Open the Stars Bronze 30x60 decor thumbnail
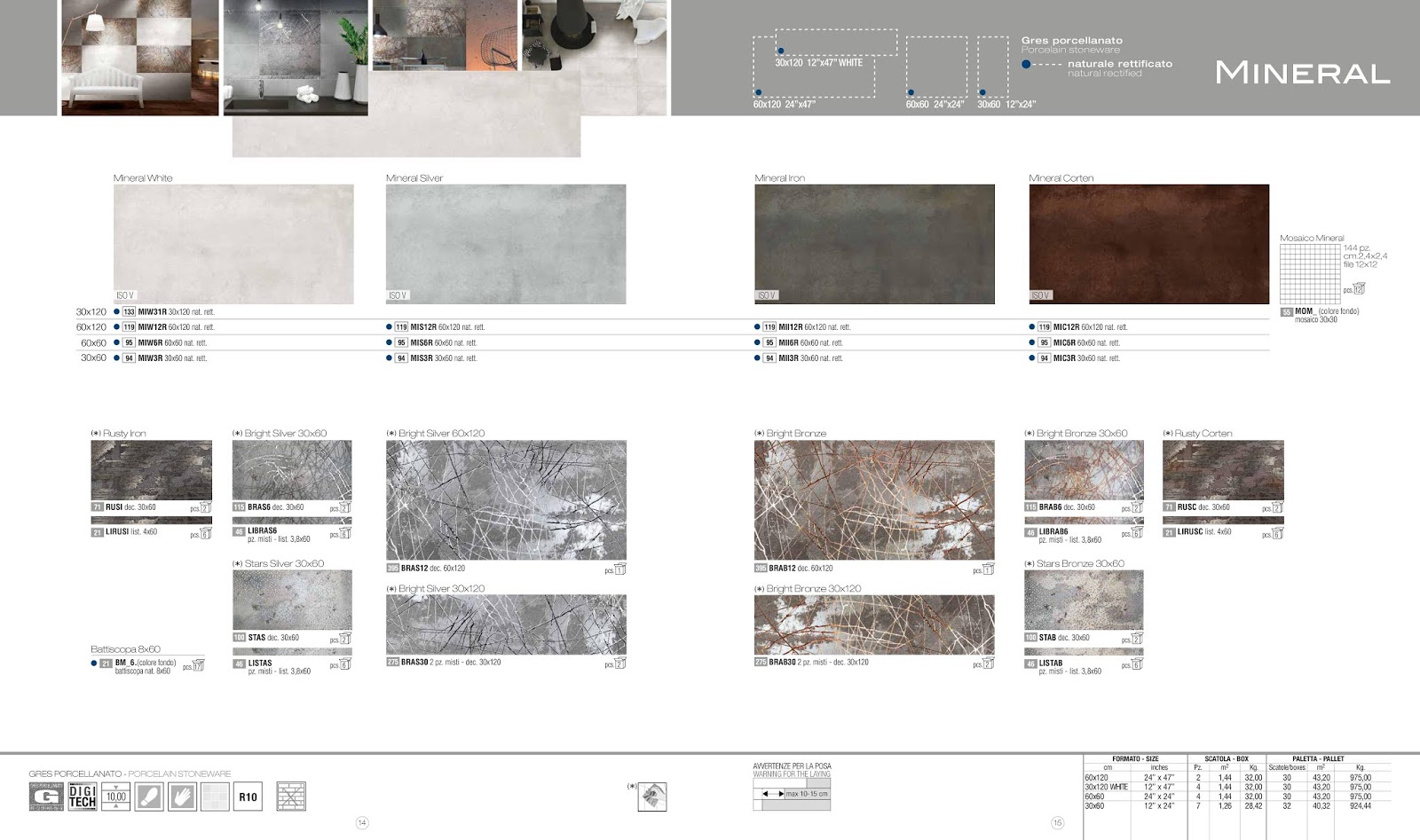 (1084, 601)
